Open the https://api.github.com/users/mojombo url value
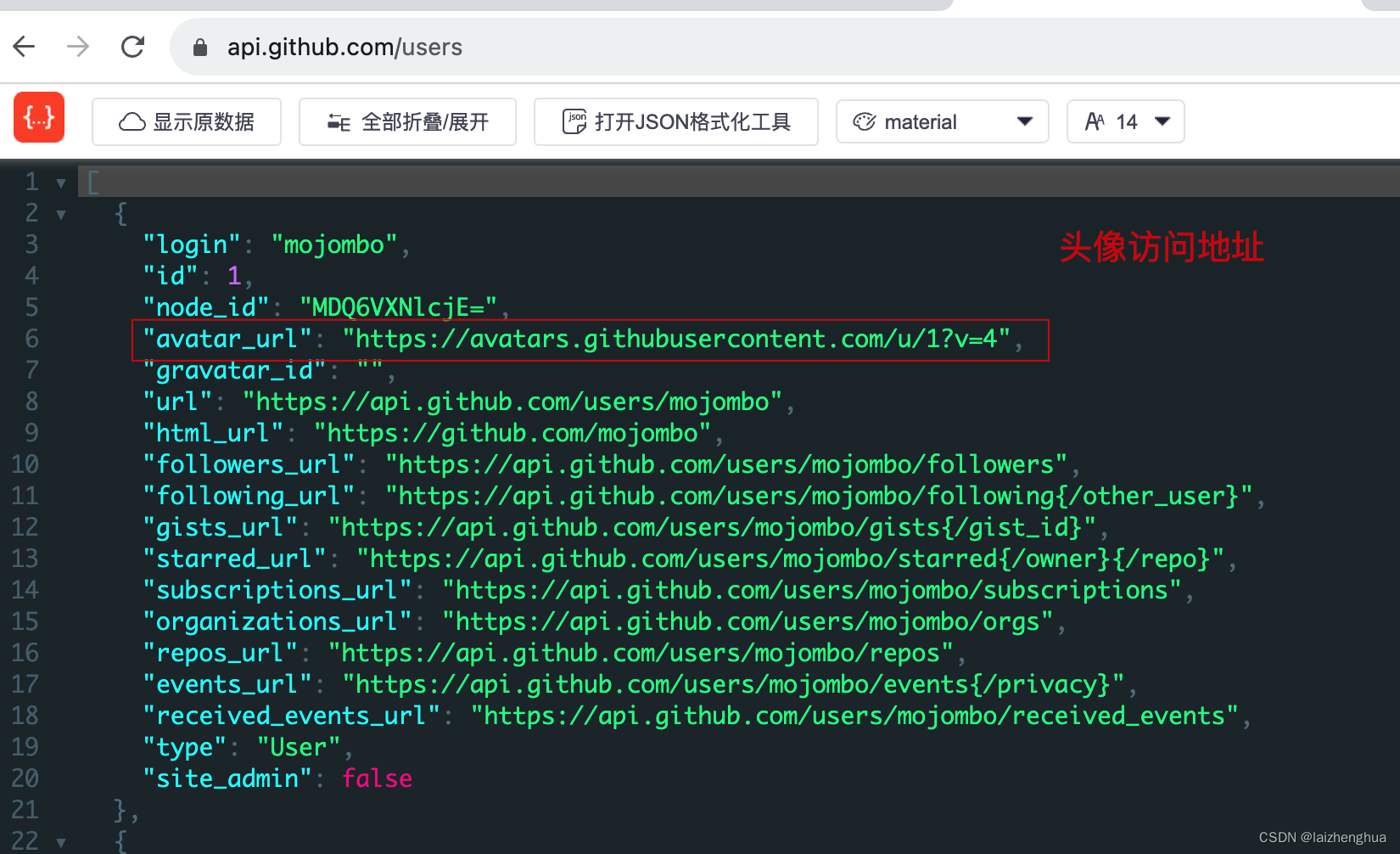1400x854 pixels. [x=512, y=402]
